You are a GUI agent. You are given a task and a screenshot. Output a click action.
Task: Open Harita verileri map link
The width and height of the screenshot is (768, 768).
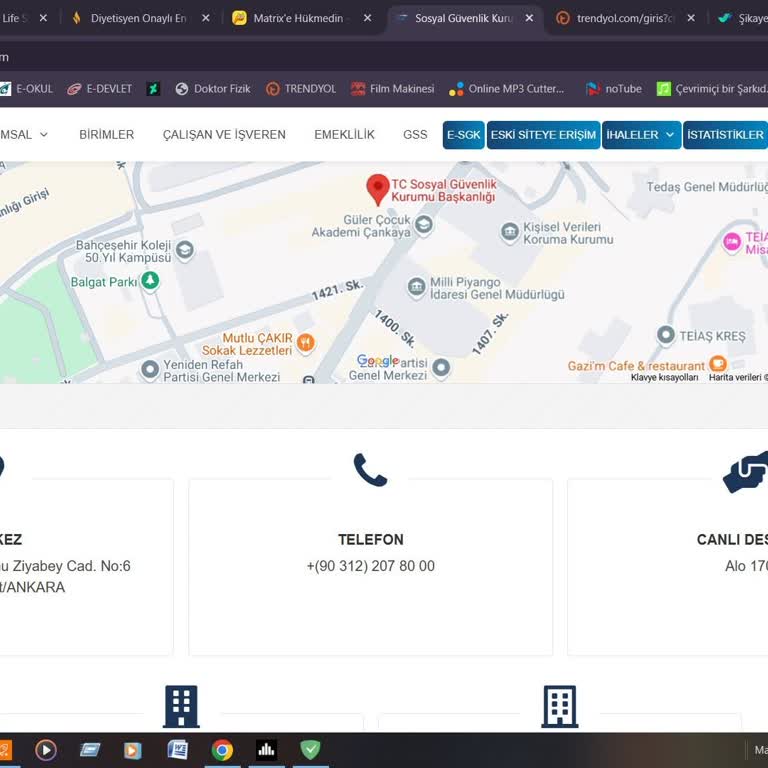click(x=738, y=377)
